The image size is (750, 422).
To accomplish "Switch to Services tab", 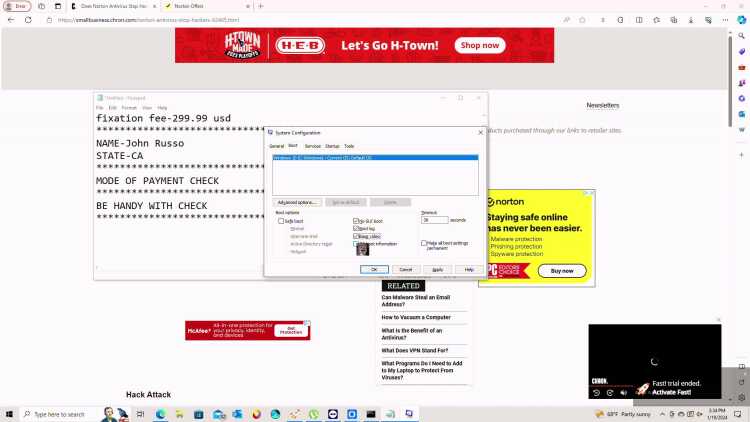I will (x=312, y=146).
